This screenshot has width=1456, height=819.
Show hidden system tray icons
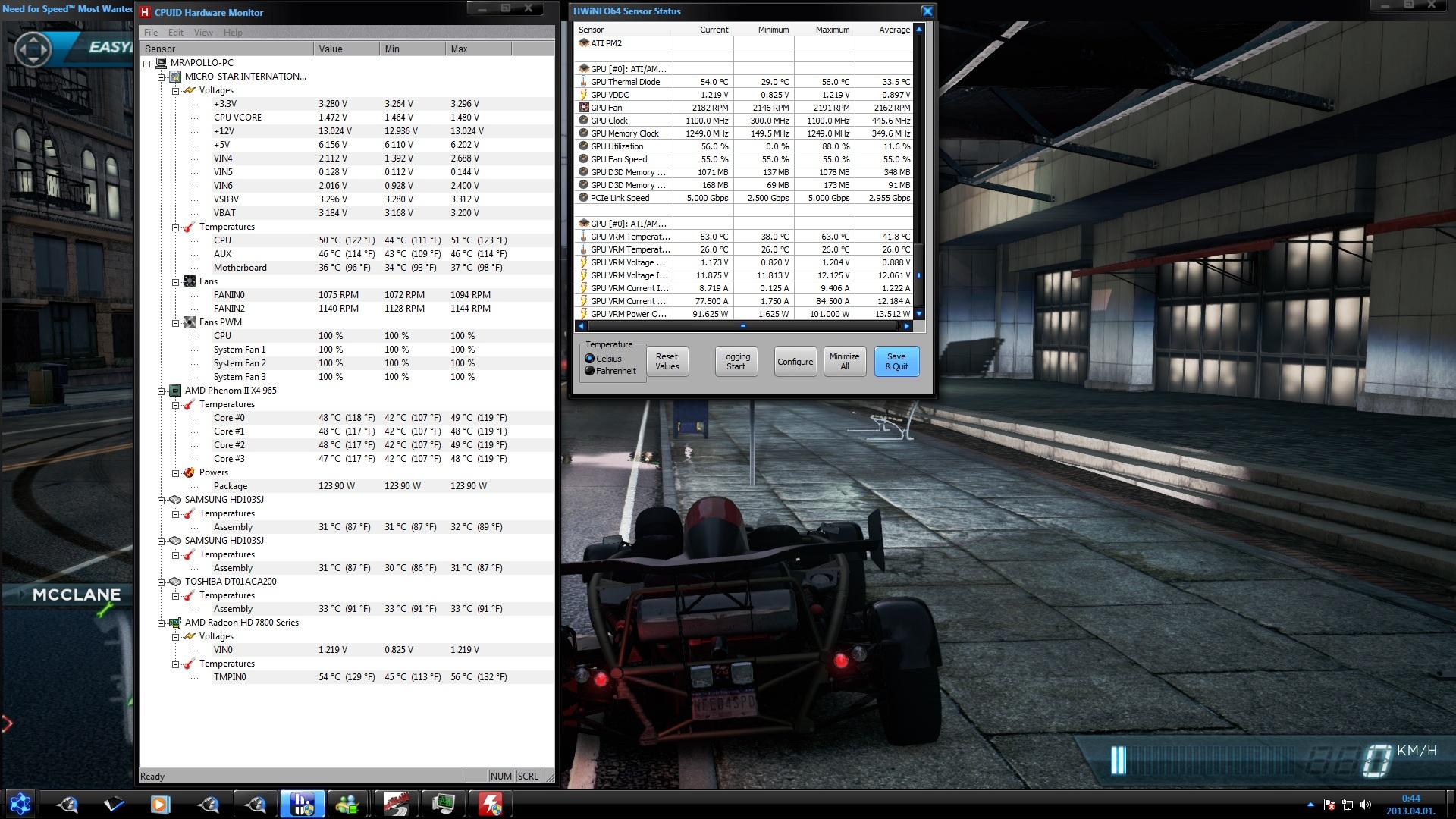coord(1310,805)
